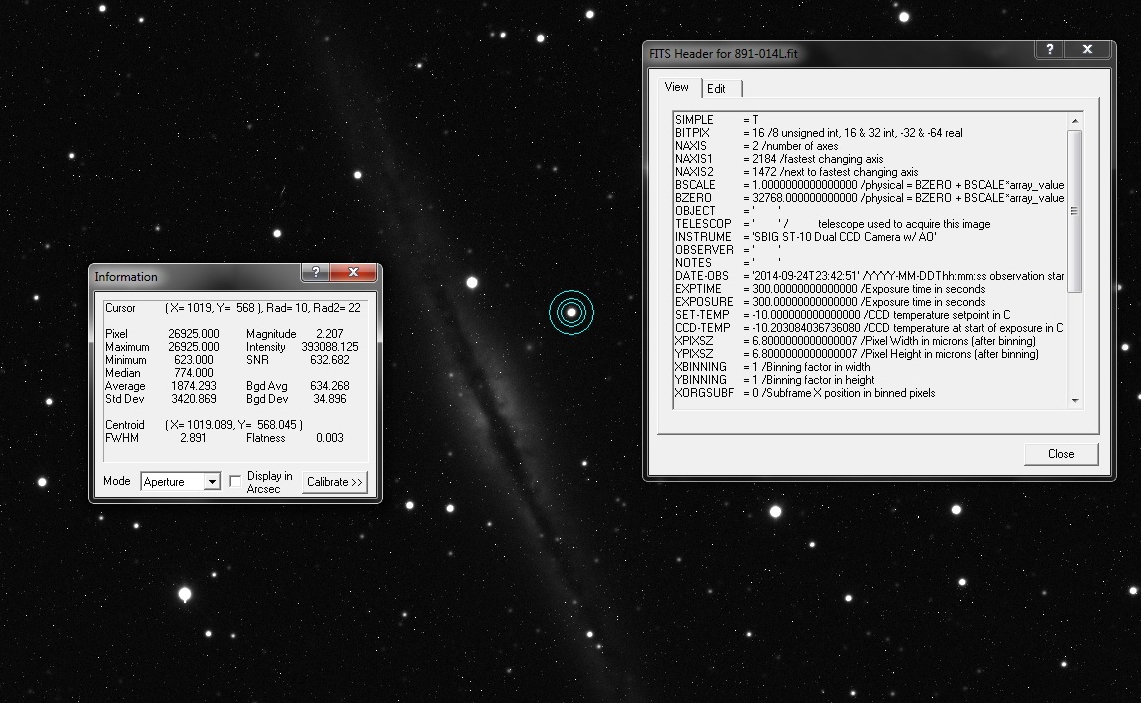Viewport: 1141px width, 703px height.
Task: Select the DATE-OBS header line
Action: [870, 276]
